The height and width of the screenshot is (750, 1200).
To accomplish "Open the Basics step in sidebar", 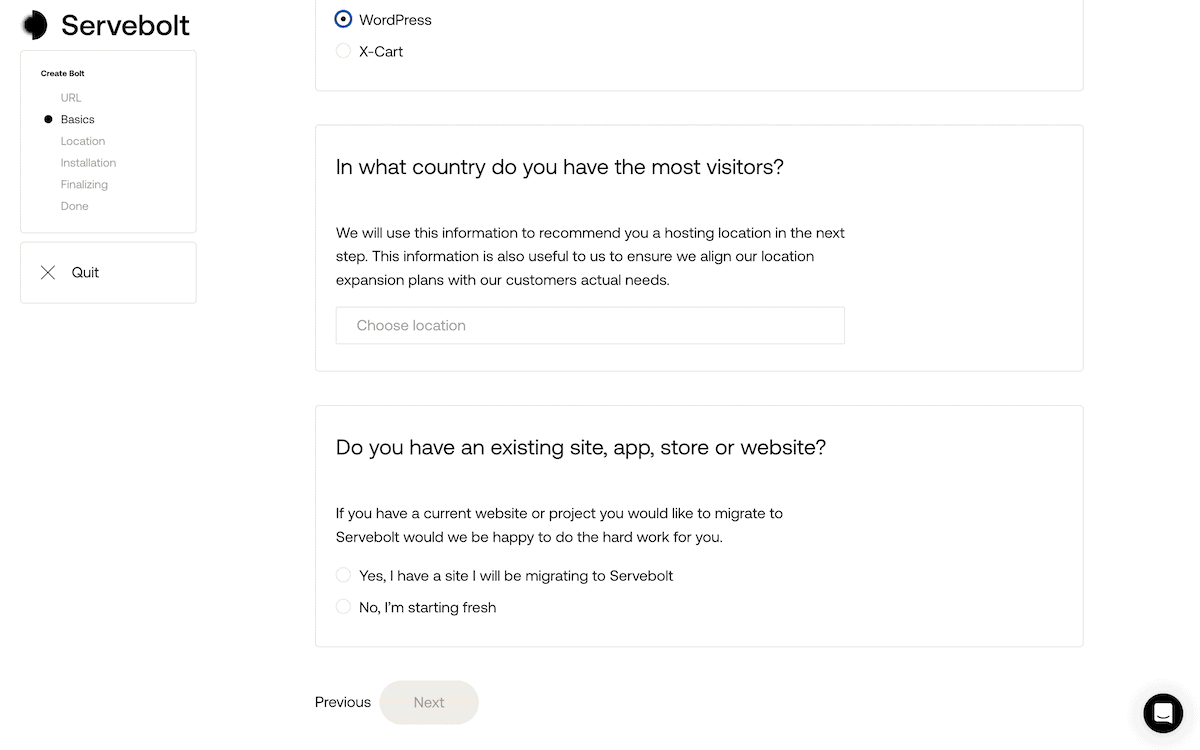I will point(78,119).
